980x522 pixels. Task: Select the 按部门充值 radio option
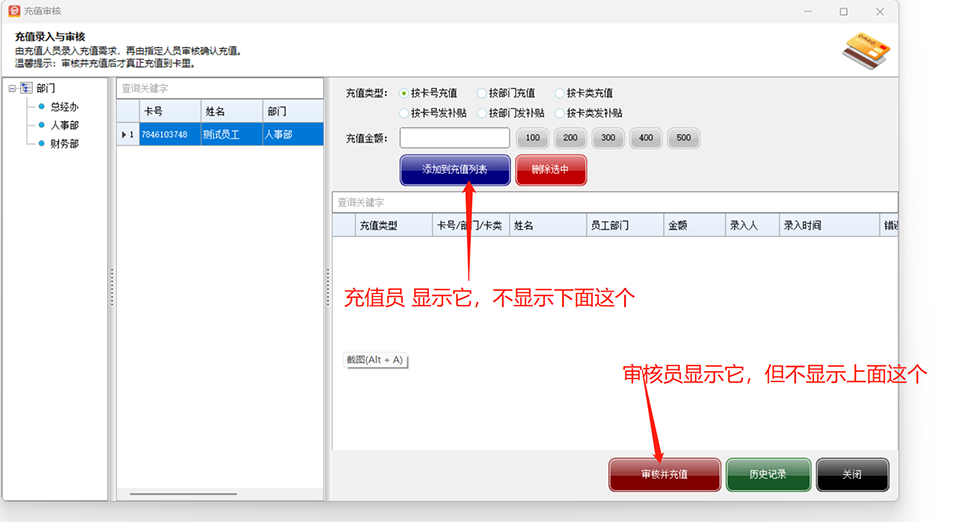click(482, 93)
